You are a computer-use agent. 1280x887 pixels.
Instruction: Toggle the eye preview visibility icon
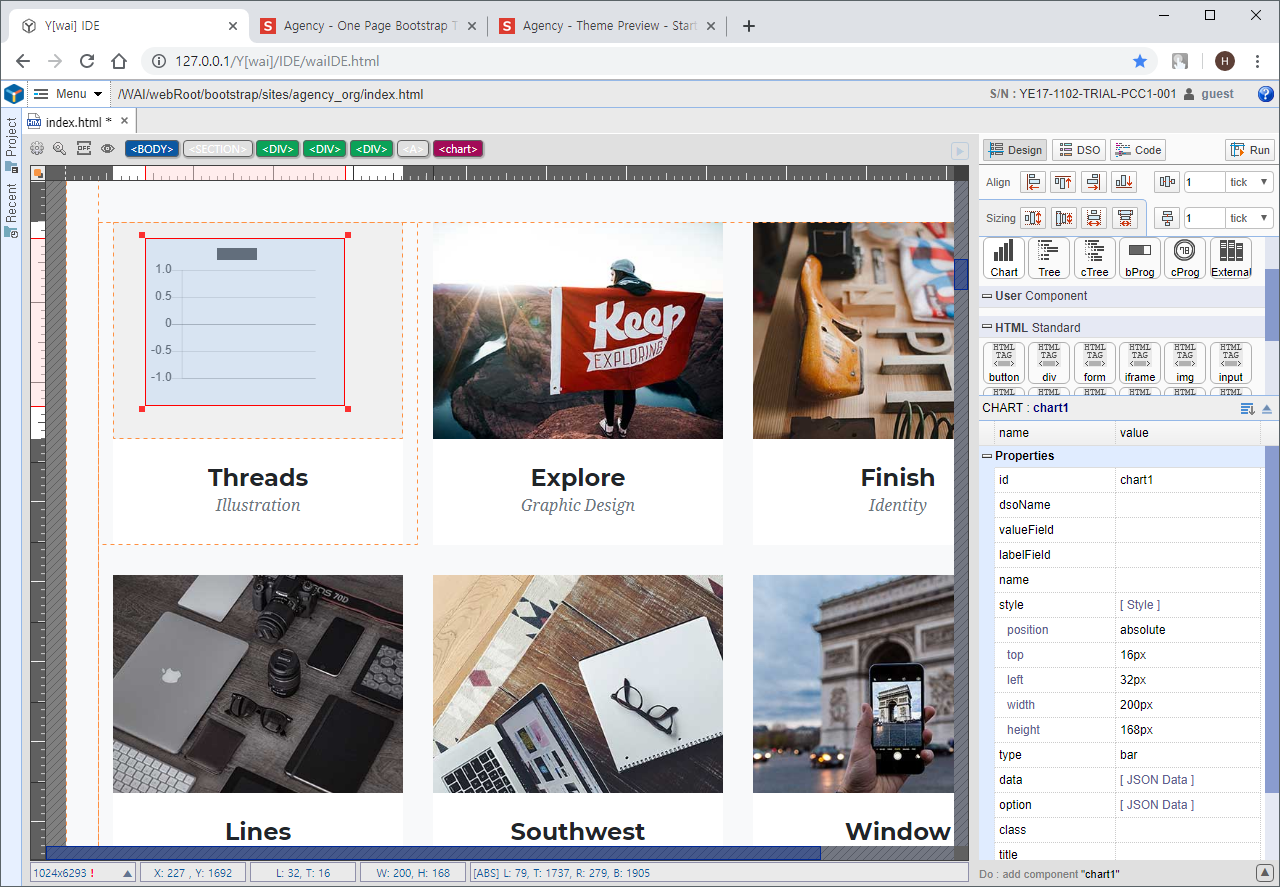[107, 149]
